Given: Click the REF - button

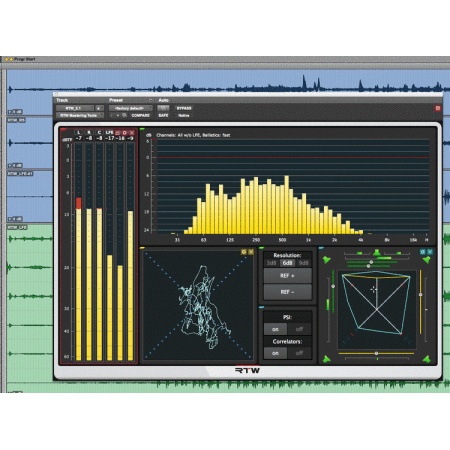Looking at the screenshot, I should click(x=287, y=292).
